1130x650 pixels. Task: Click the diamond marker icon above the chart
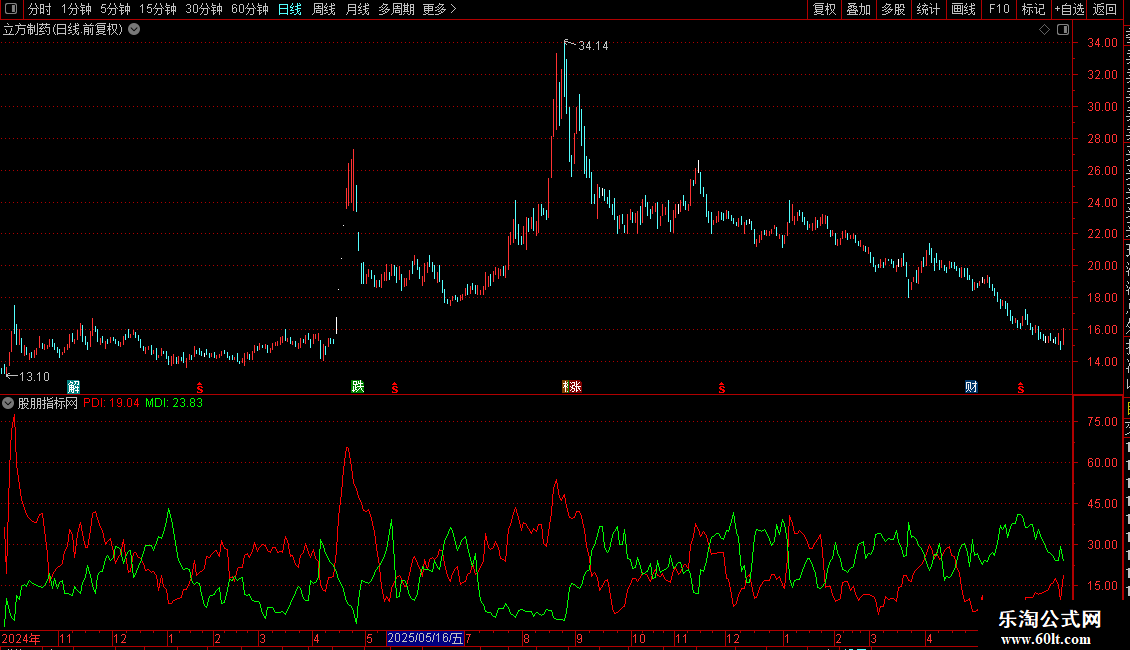pyautogui.click(x=1044, y=30)
